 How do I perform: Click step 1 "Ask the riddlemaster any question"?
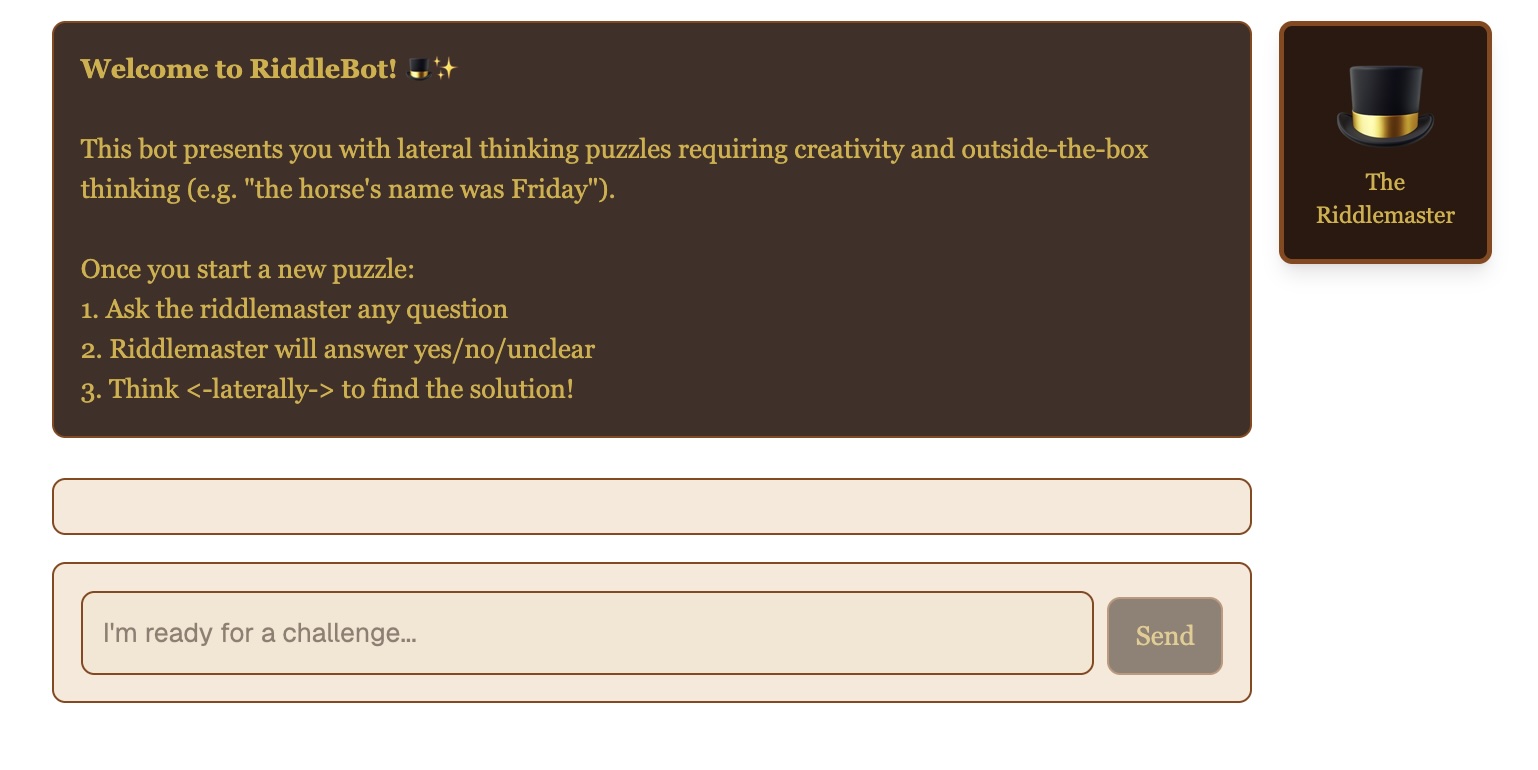[294, 309]
